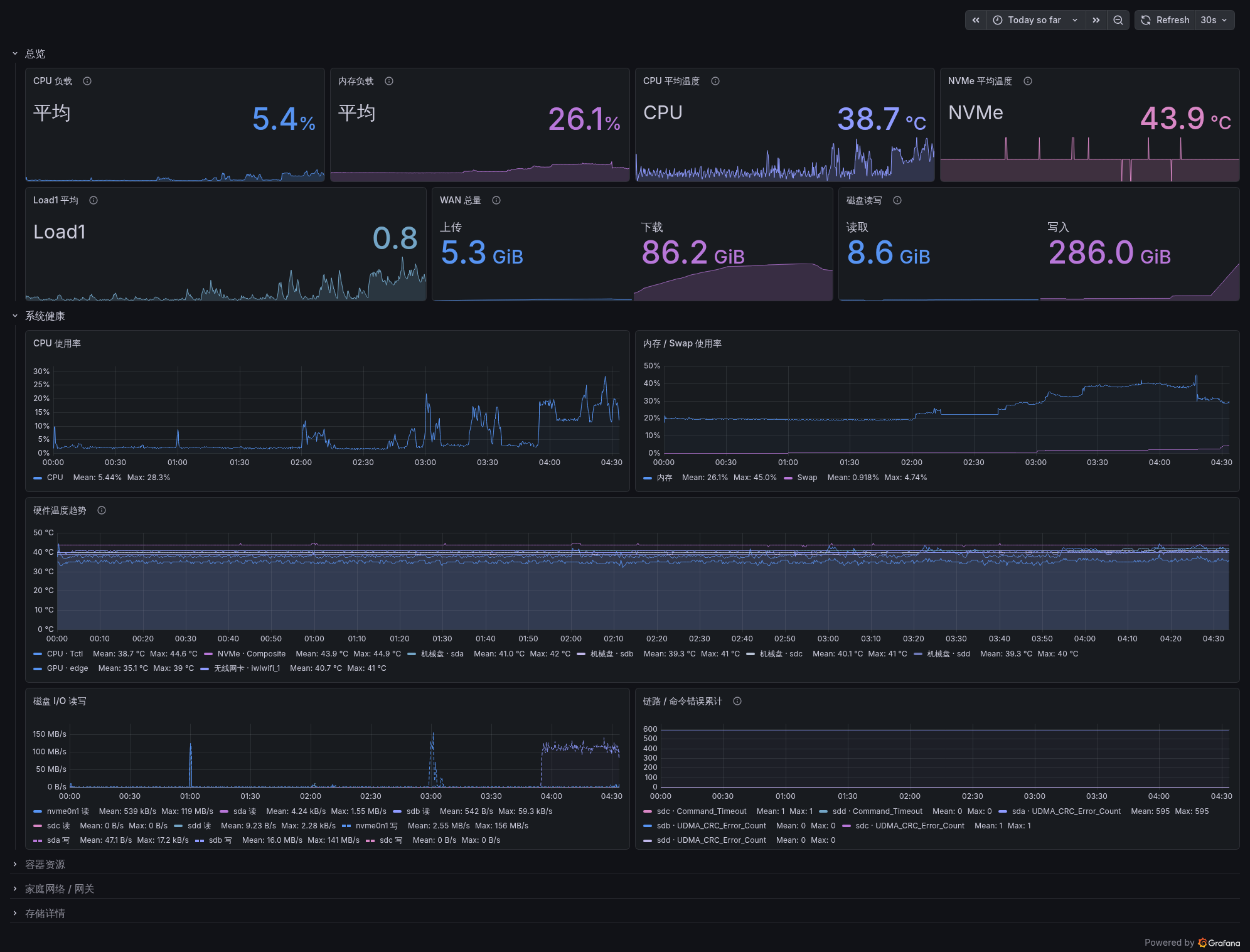The image size is (1250, 952).
Task: Click sda · UDMA_CRC_Error_Count legend color swatch
Action: pos(1003,811)
